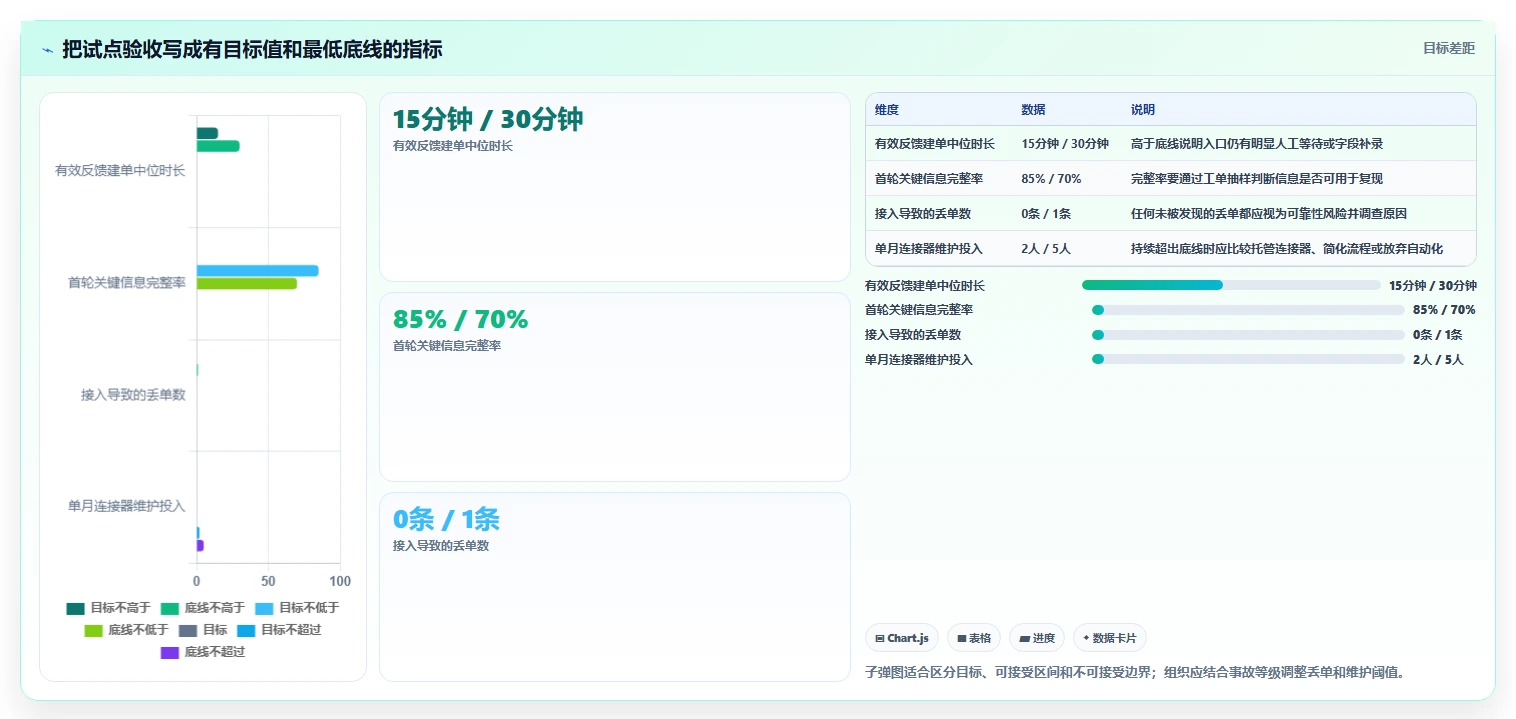Viewport: 1516px width, 719px height.
Task: Click the purple bar at the chart bottom
Action: [x=200, y=546]
